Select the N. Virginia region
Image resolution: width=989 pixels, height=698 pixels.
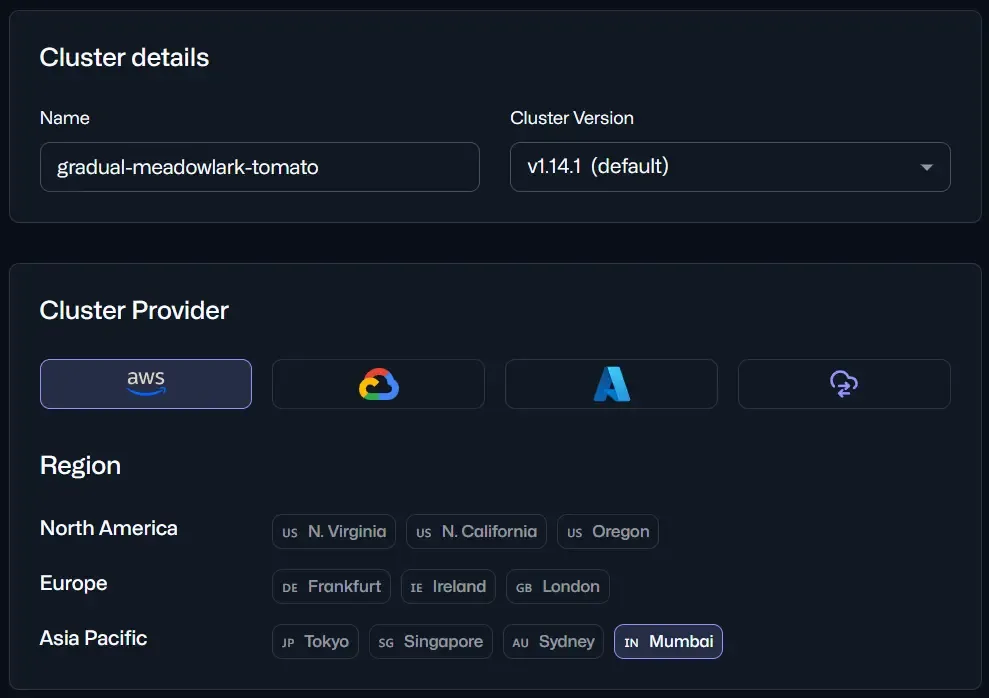pyautogui.click(x=334, y=532)
